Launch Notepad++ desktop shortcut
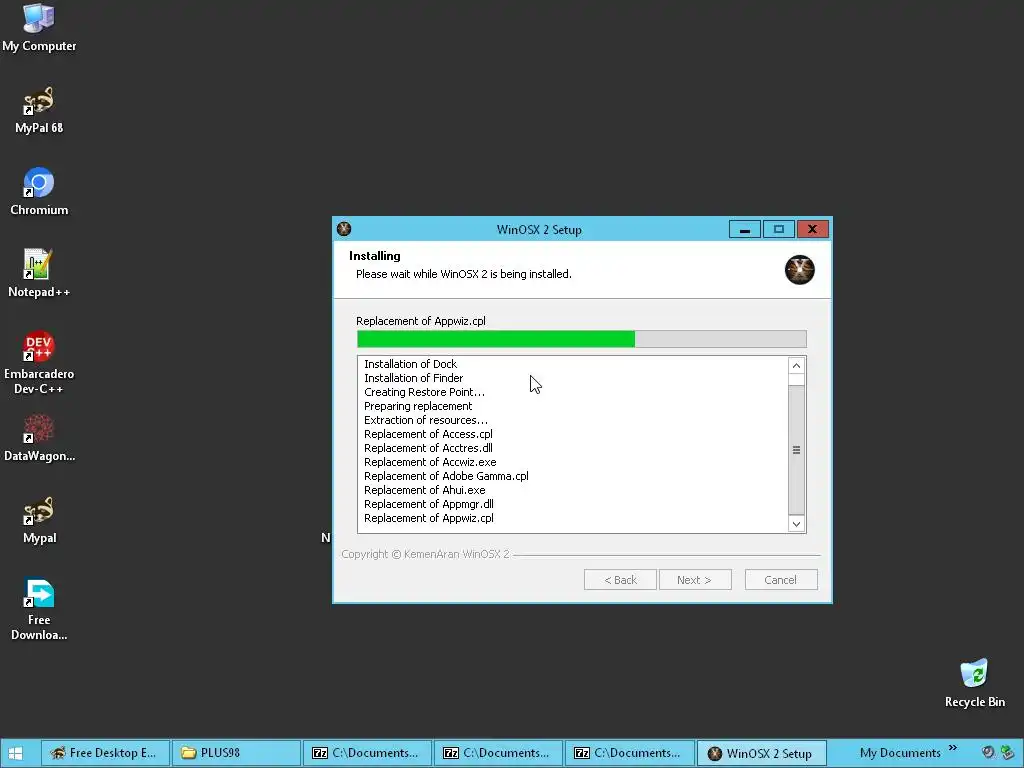Screen dimensions: 1024x768 click(39, 274)
